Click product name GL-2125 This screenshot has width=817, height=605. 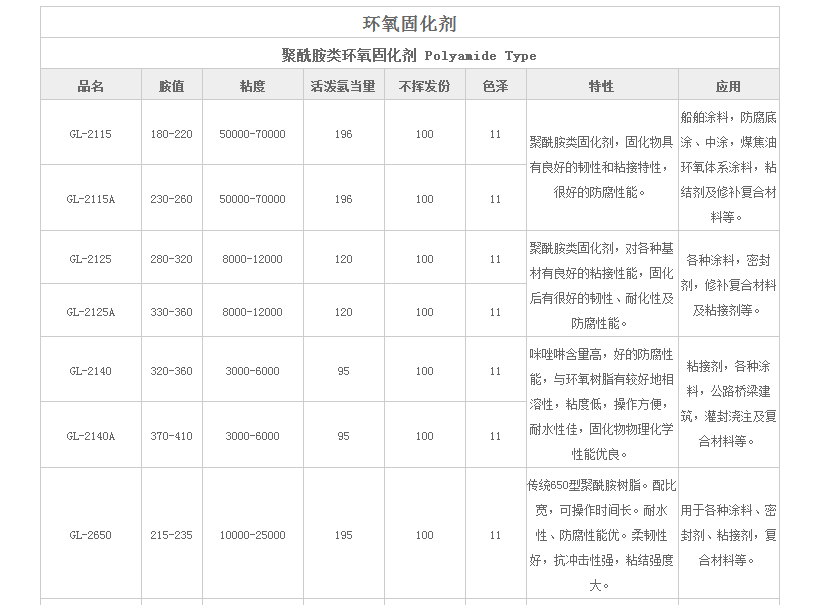pyautogui.click(x=91, y=259)
